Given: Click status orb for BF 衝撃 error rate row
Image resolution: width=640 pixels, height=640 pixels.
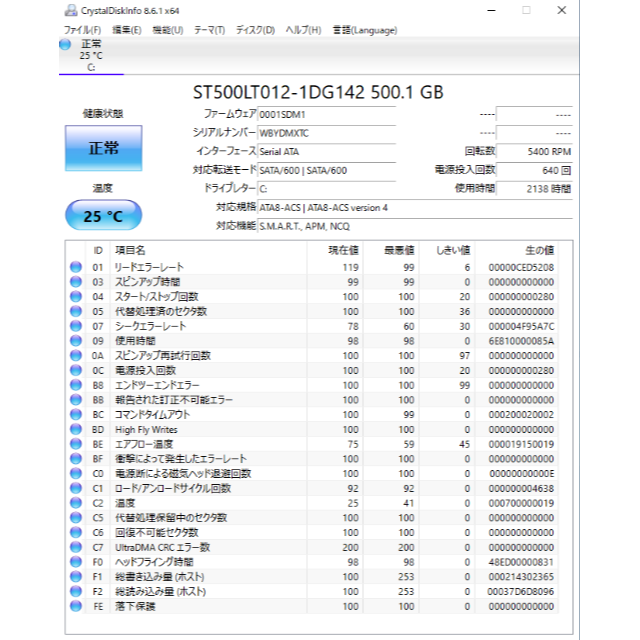Looking at the screenshot, I should click(76, 458).
